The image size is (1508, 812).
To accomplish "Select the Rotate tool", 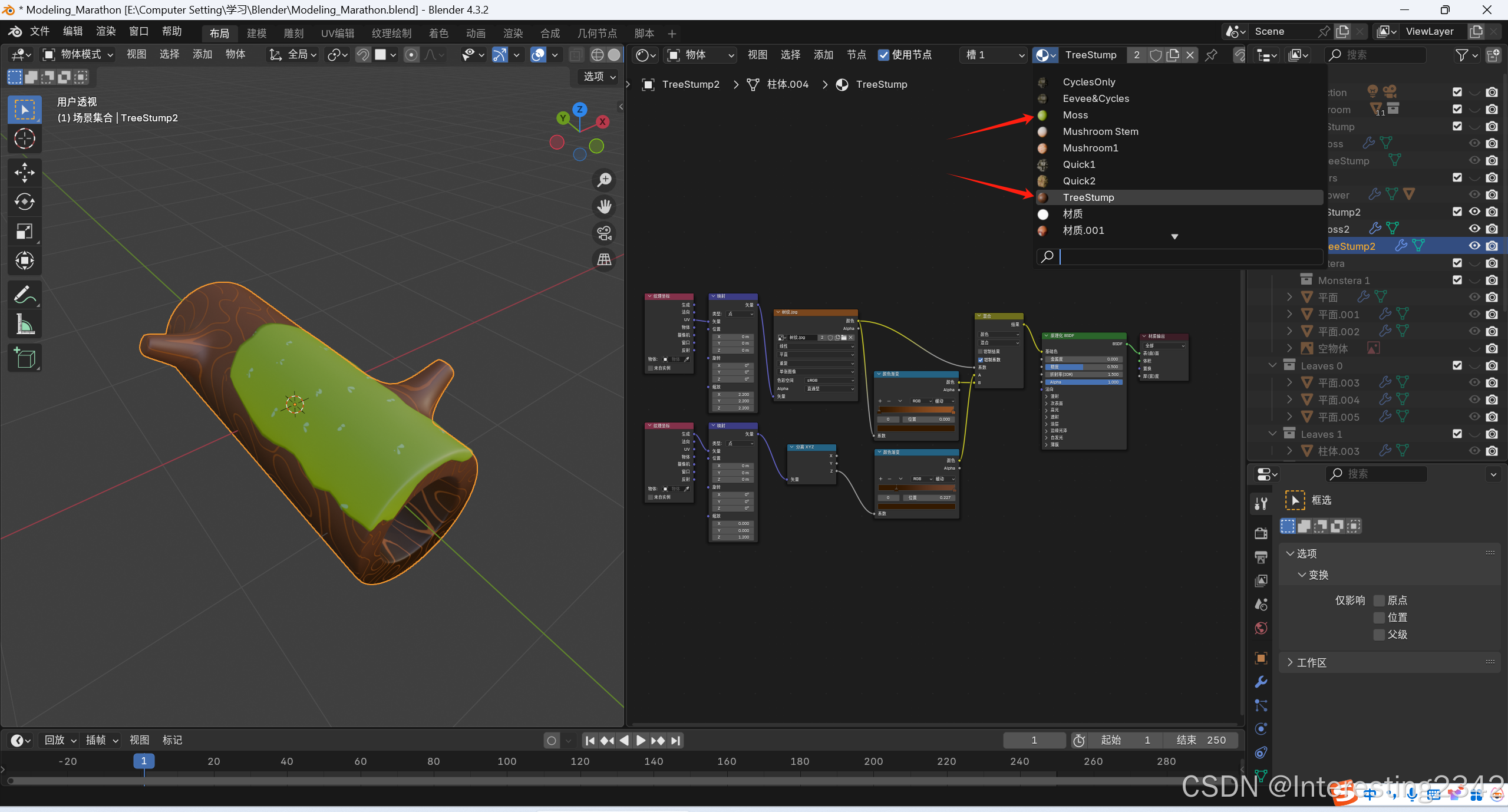I will click(x=24, y=202).
